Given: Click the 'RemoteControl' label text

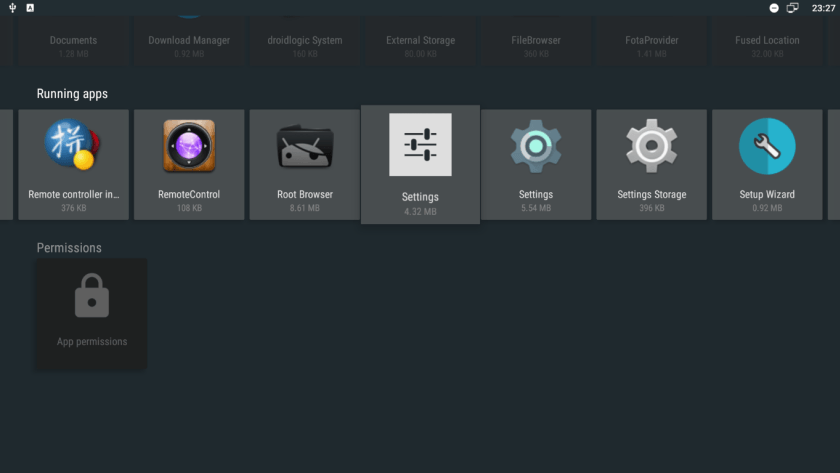Looking at the screenshot, I should tap(189, 194).
